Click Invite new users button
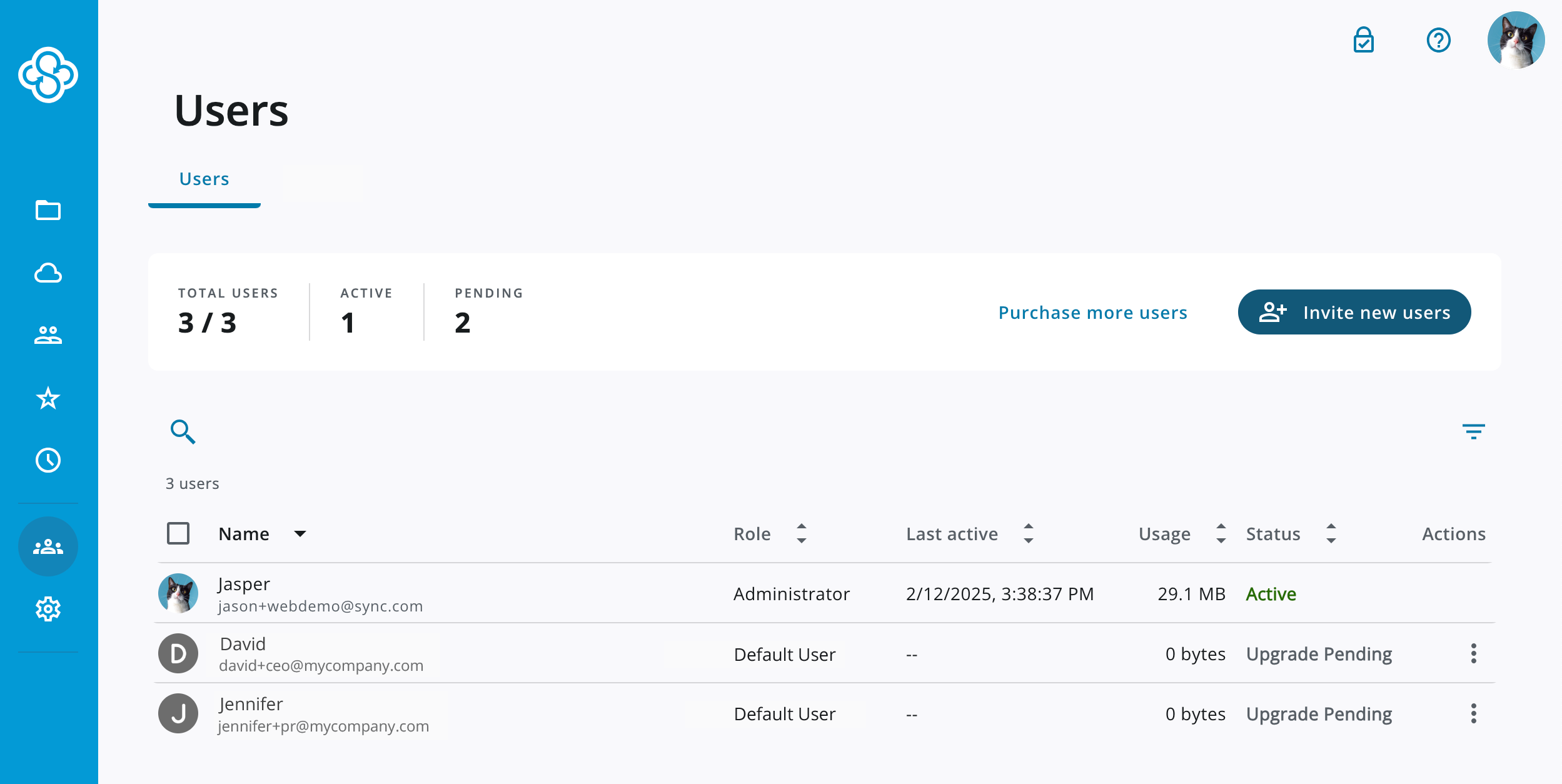The image size is (1562, 784). 1354,313
